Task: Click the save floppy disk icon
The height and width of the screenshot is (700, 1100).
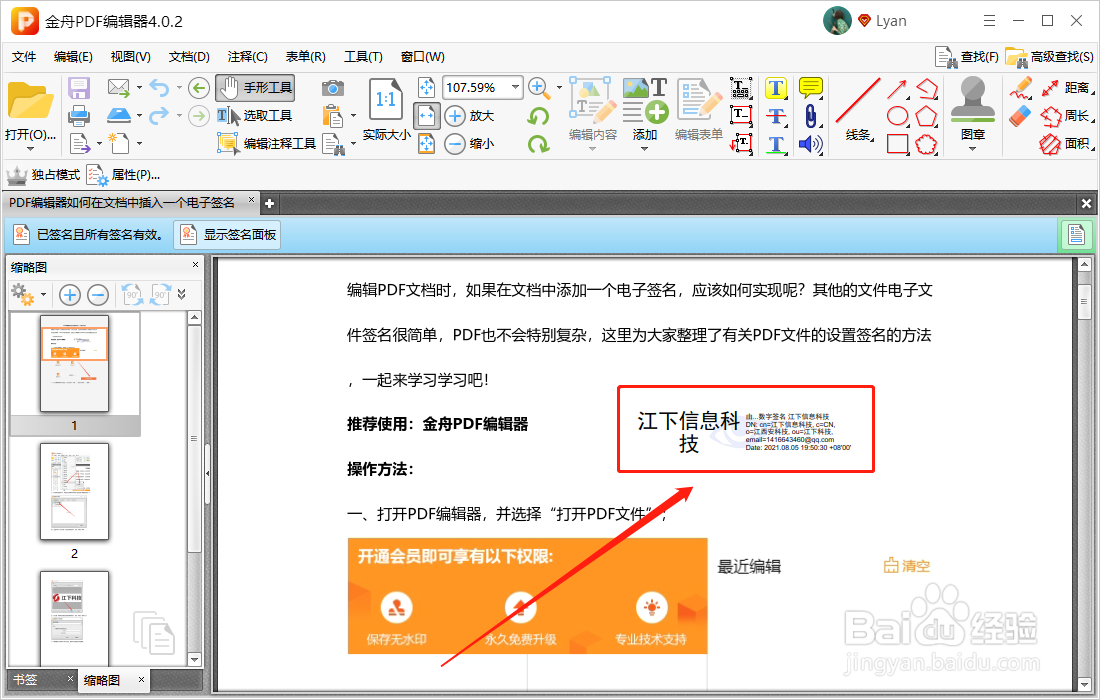Action: coord(79,88)
